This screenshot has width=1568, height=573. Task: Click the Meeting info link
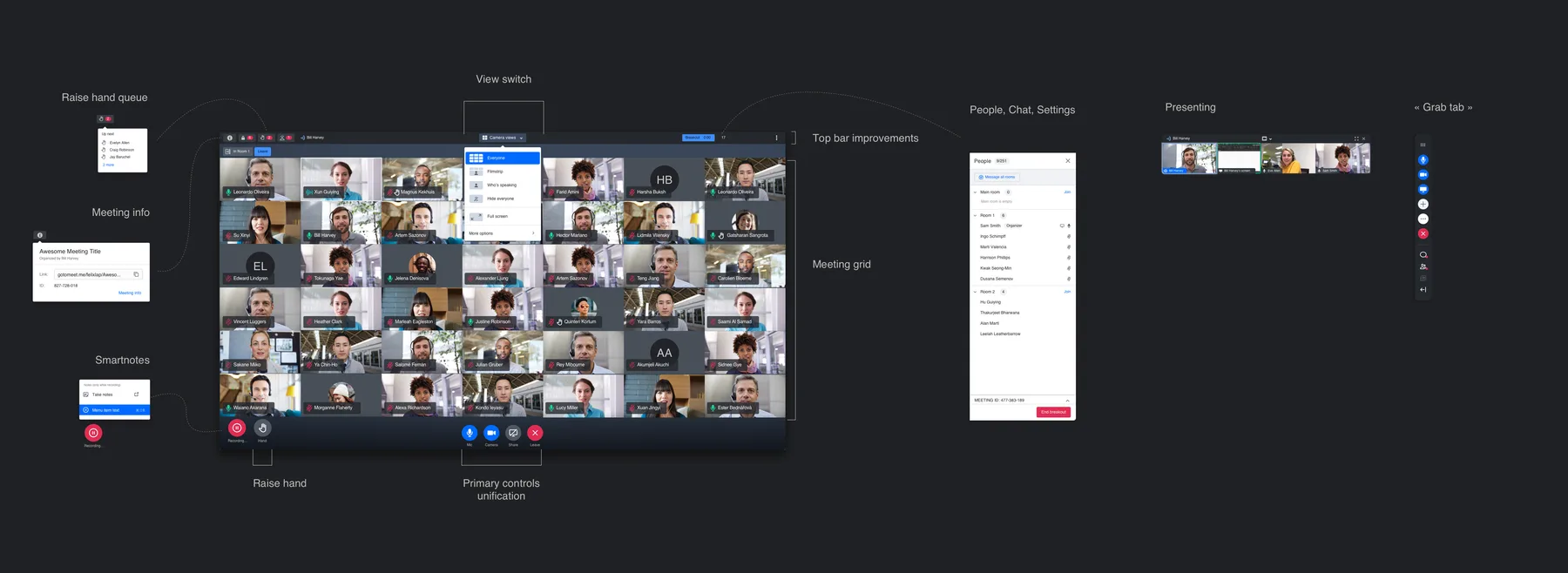[x=130, y=293]
